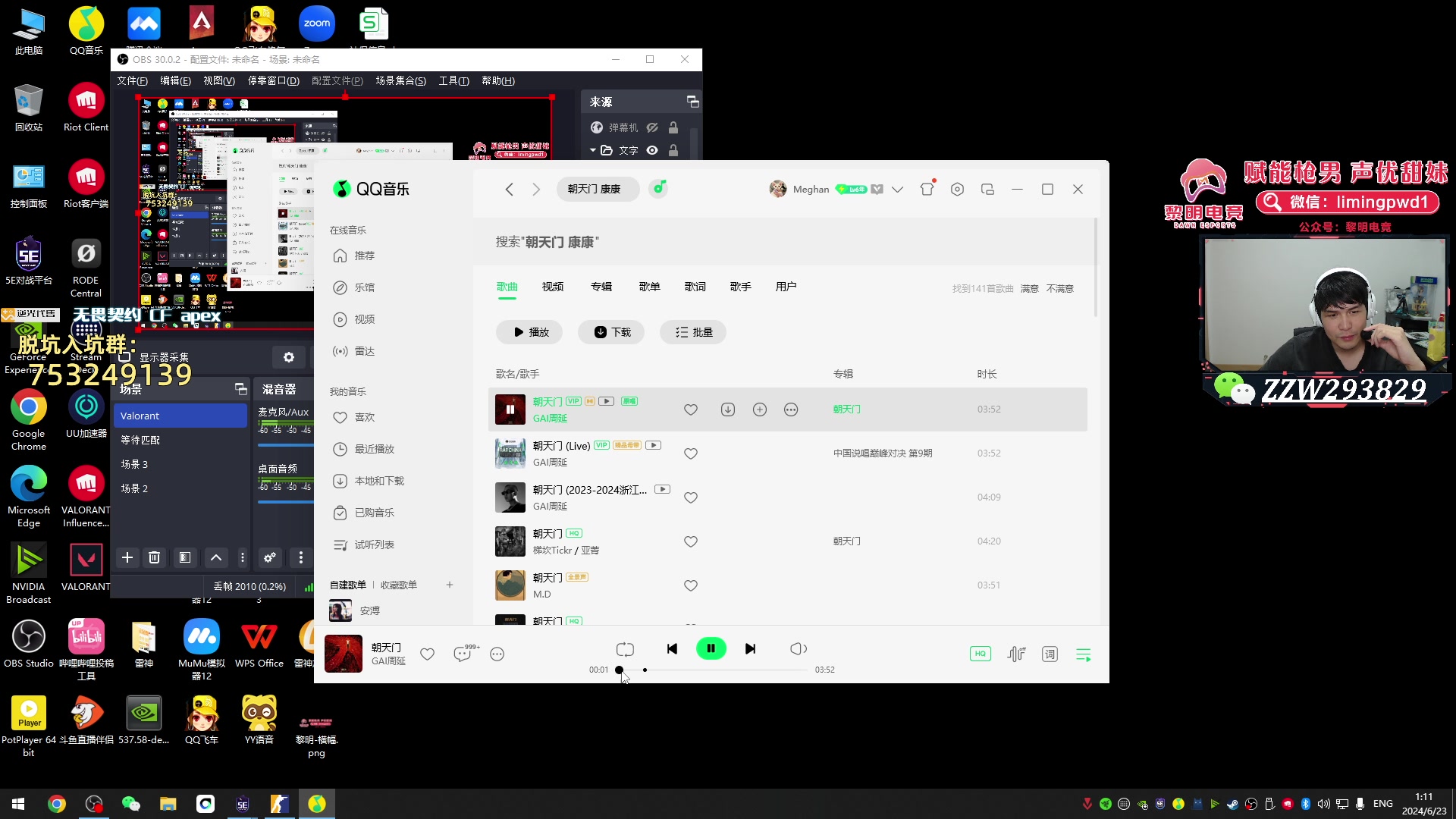Download the first 朝天门 song
1456x819 pixels.
(728, 409)
